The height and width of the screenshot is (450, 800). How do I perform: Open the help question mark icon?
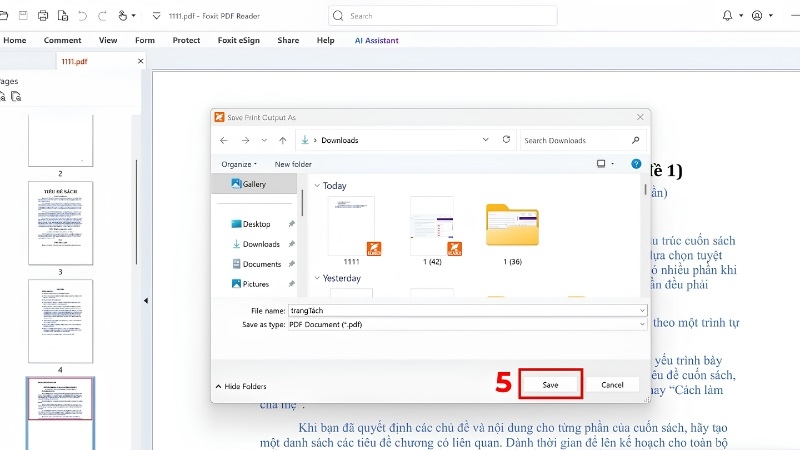coord(636,164)
